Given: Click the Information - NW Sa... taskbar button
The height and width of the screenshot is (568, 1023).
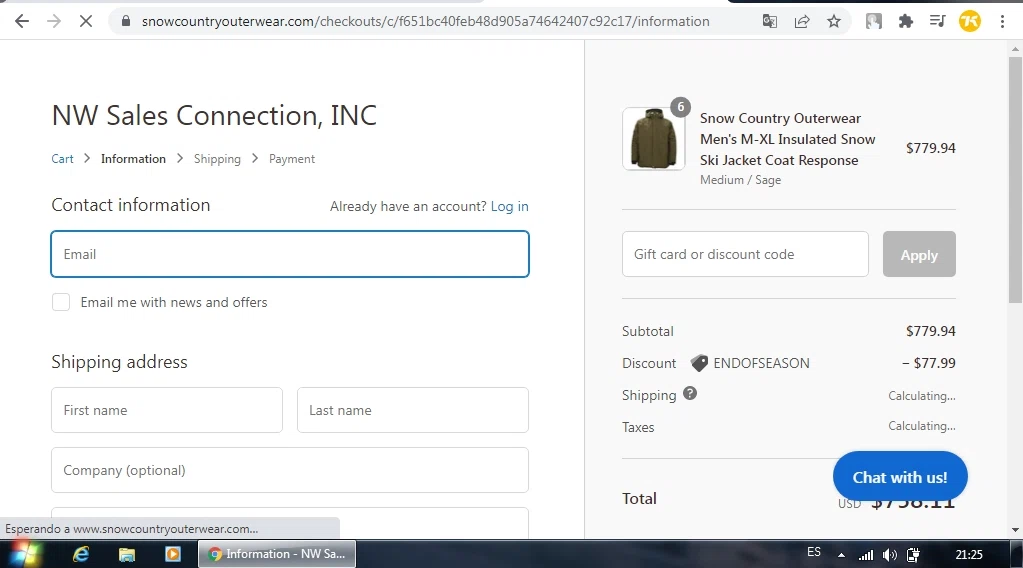Looking at the screenshot, I should coord(277,554).
